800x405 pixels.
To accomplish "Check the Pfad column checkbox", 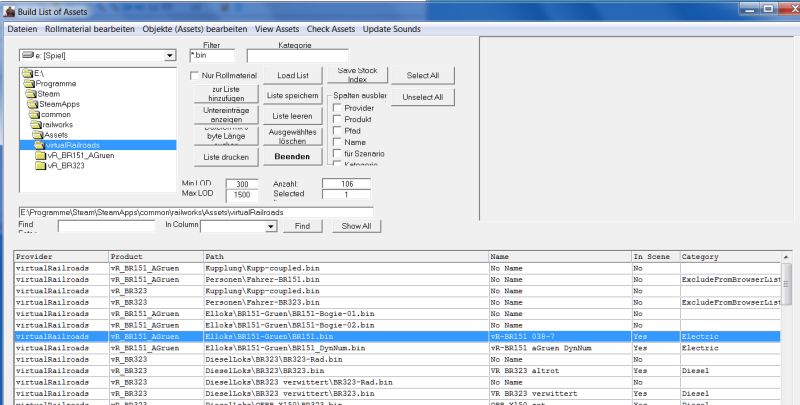I will point(338,130).
